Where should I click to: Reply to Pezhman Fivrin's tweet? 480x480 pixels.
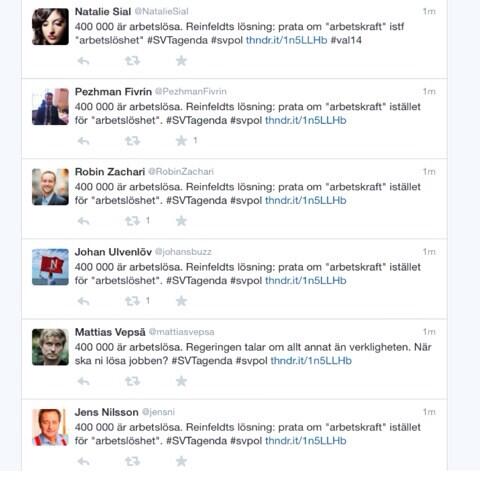[x=83, y=141]
